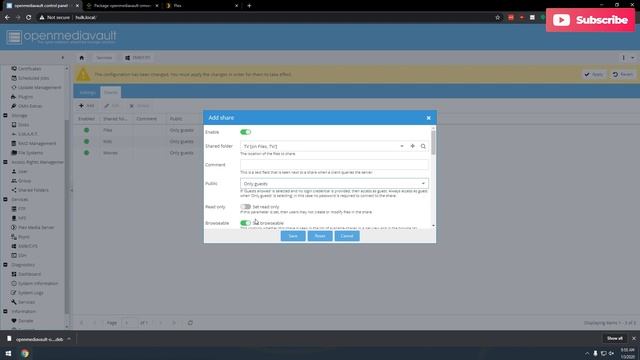Viewport: 640px width, 360px height.
Task: Go to the Home breadcrumb icon
Action: 82,58
